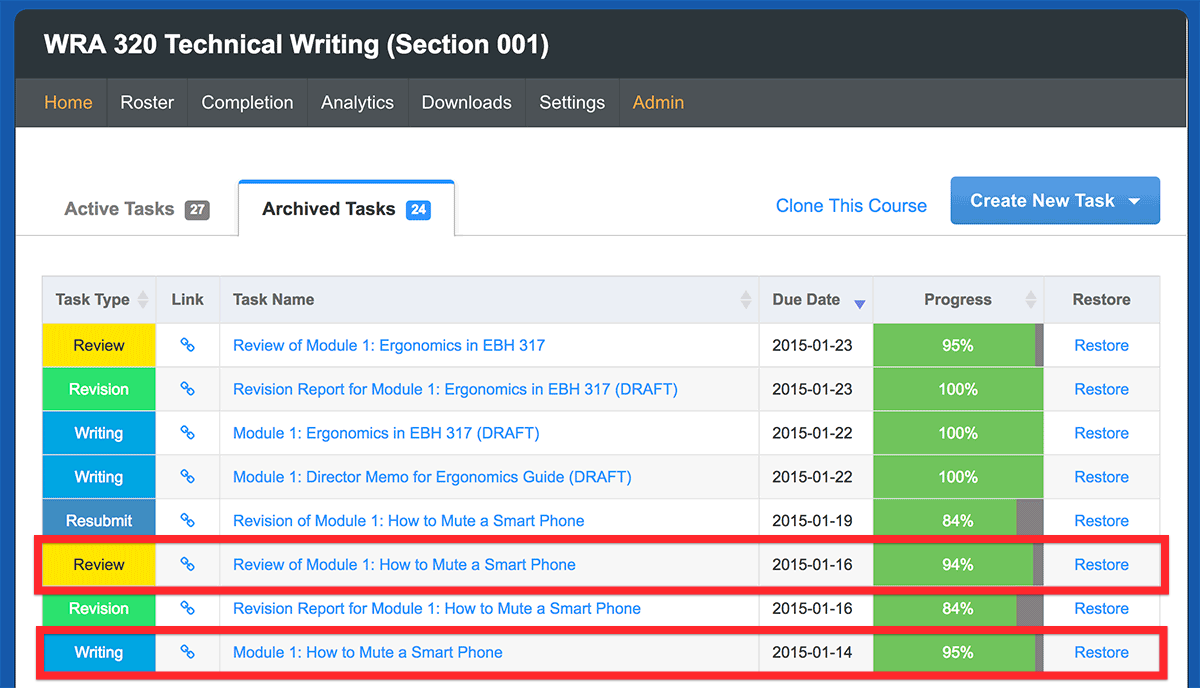The height and width of the screenshot is (688, 1200).
Task: Open Director Memo for Ergonomics Guide (DRAFT)
Action: (x=432, y=477)
